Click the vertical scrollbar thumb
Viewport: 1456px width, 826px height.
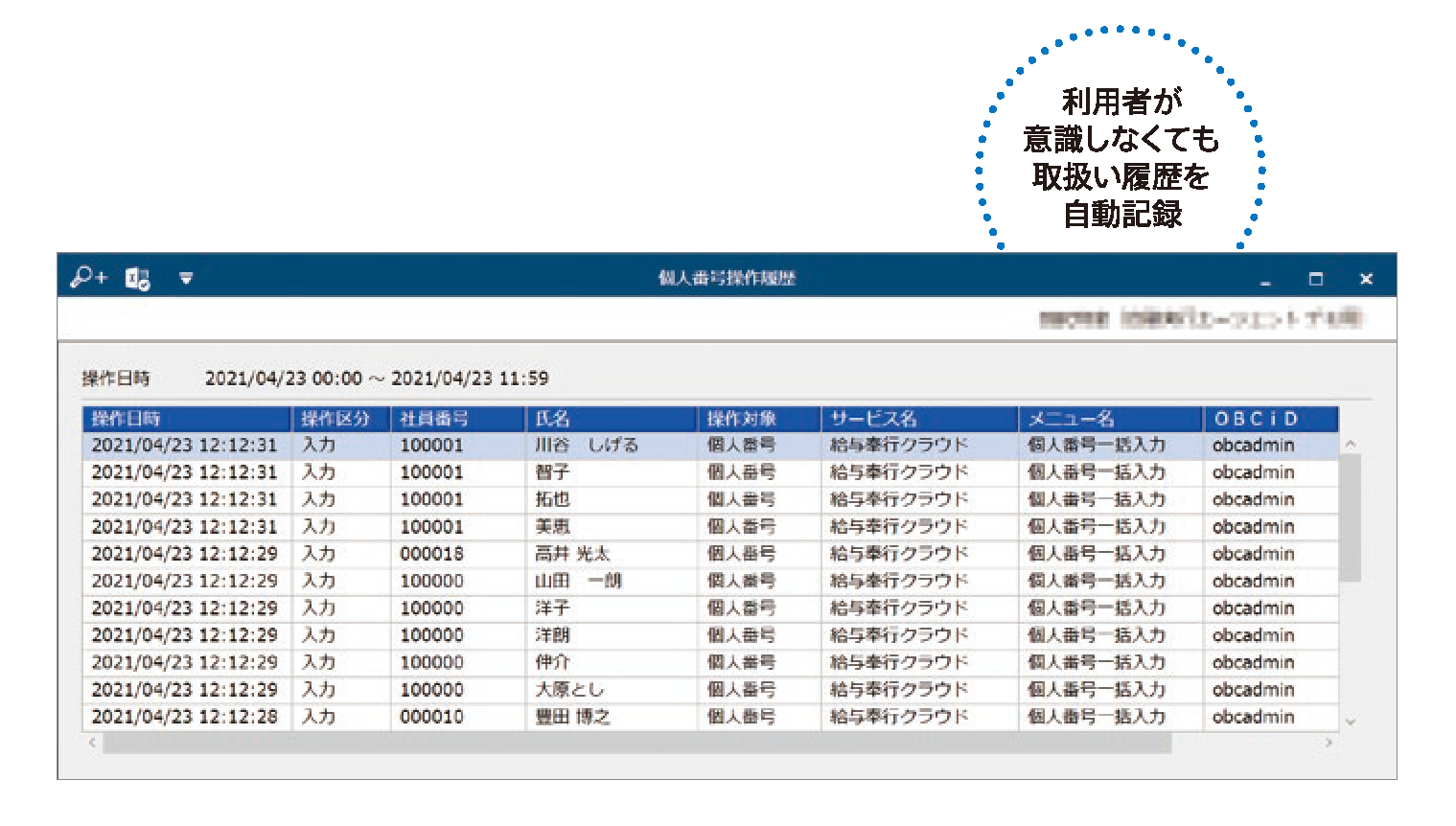[1350, 518]
